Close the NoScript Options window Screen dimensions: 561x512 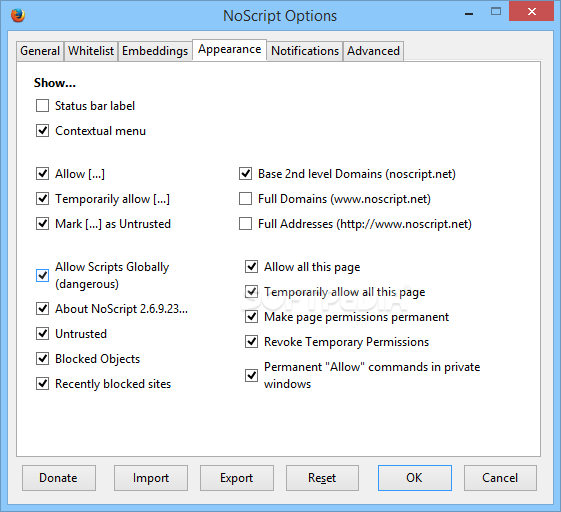pyautogui.click(x=531, y=11)
